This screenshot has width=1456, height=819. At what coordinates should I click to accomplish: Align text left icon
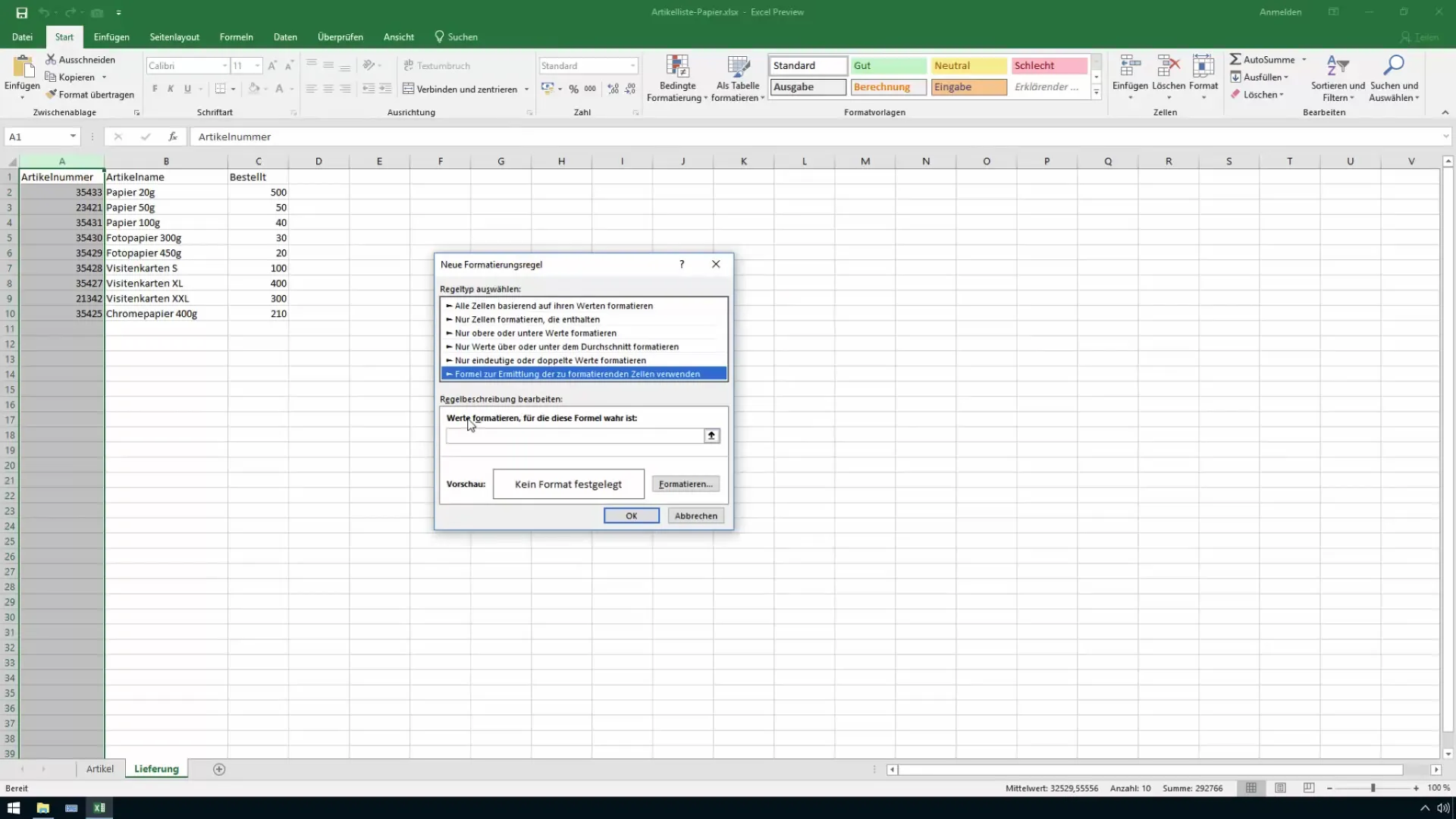pos(311,89)
